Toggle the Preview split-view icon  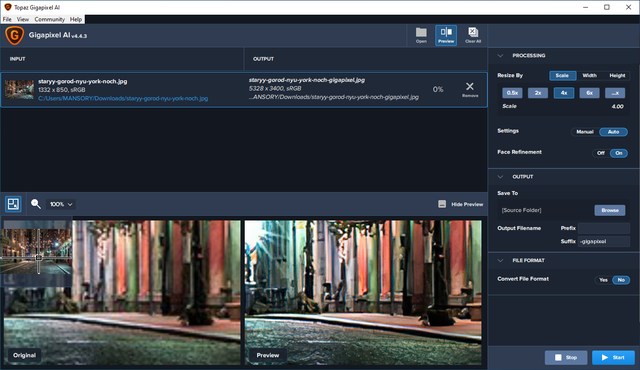point(446,35)
